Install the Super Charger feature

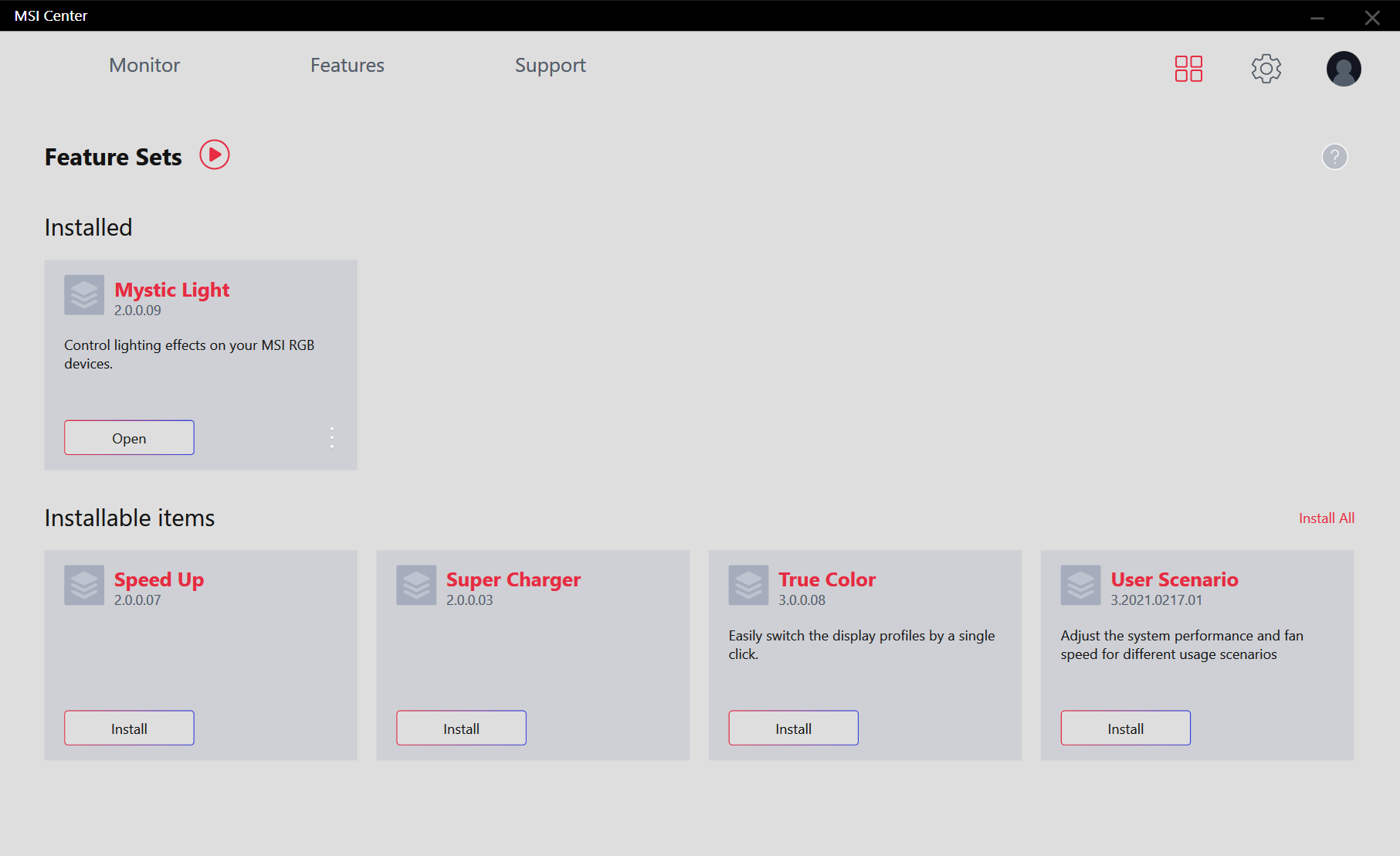point(461,728)
